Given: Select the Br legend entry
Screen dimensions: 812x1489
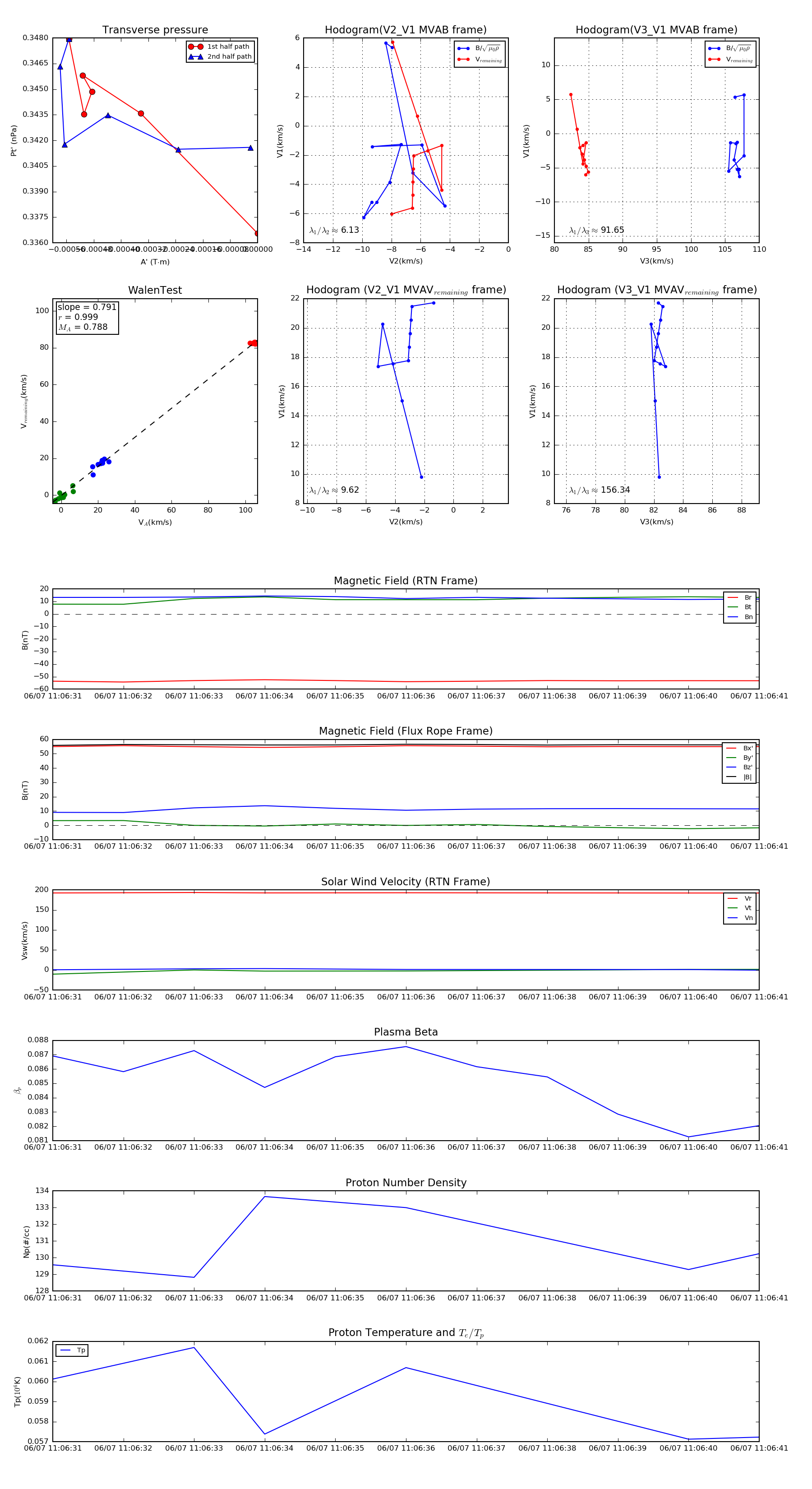Looking at the screenshot, I should (x=740, y=598).
